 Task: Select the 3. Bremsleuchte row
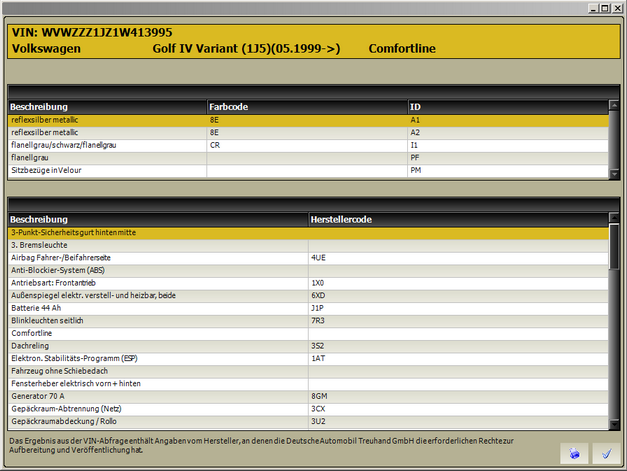[x=308, y=245]
